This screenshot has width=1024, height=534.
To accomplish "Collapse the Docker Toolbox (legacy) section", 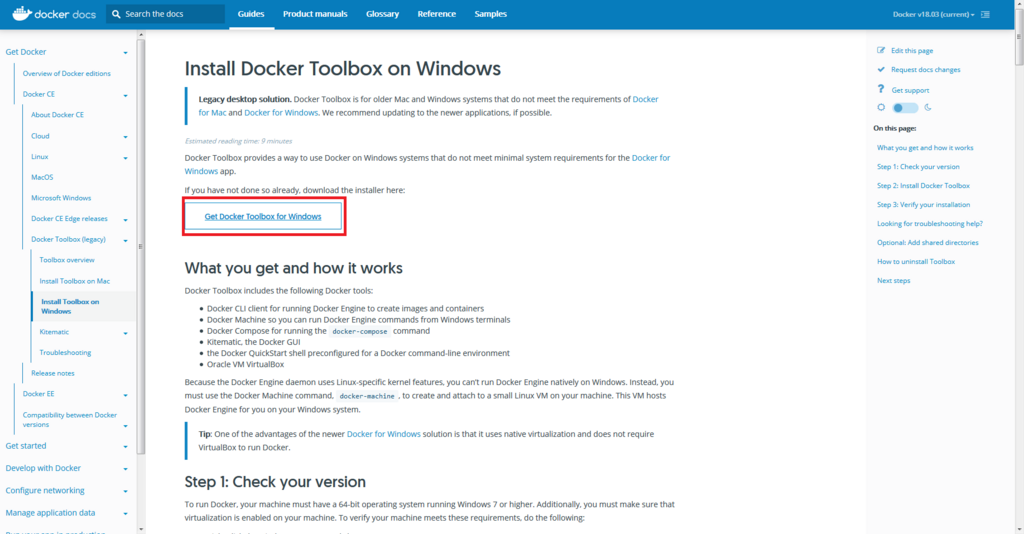I will point(125,240).
